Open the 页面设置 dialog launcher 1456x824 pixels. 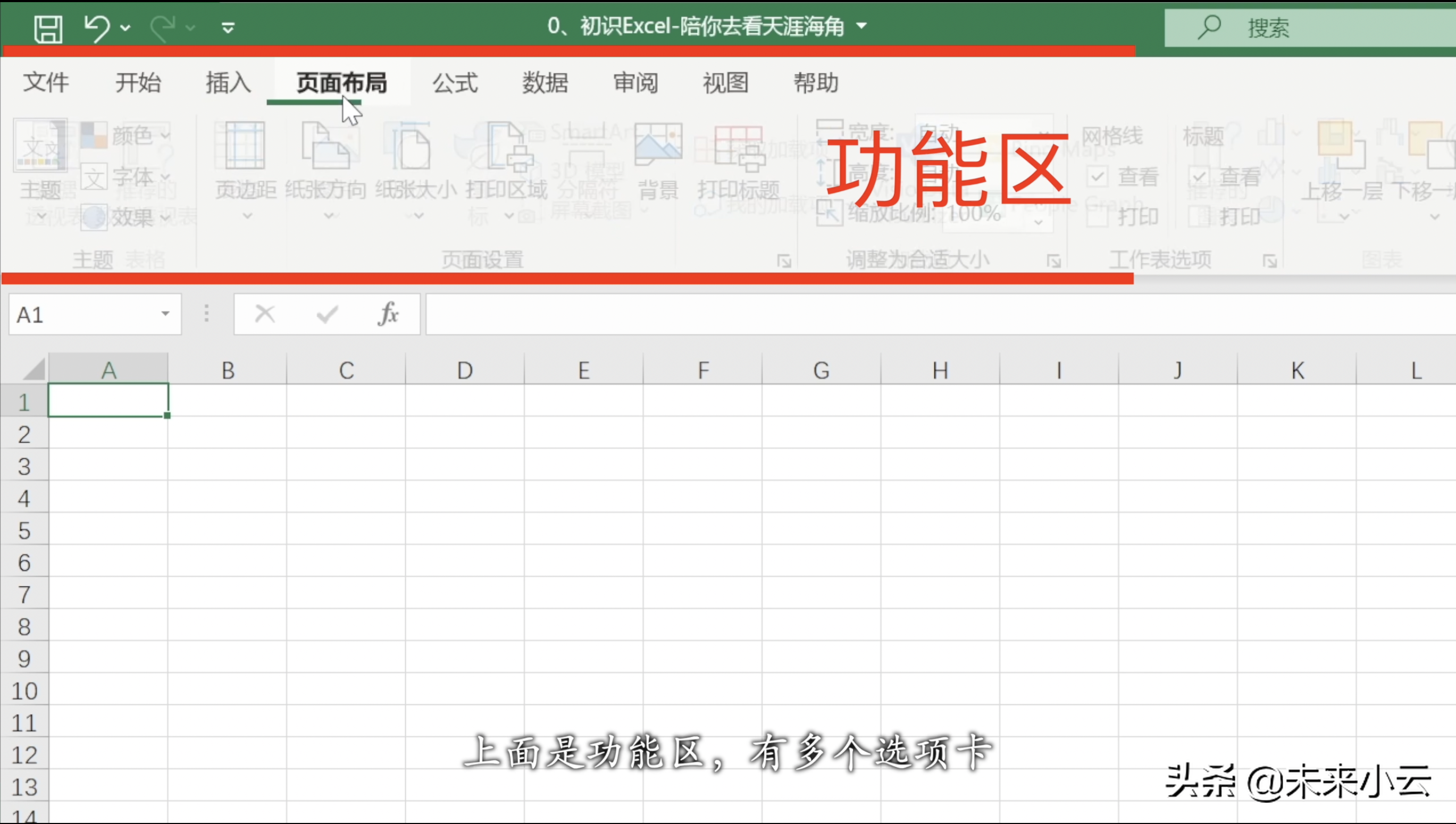click(x=784, y=261)
